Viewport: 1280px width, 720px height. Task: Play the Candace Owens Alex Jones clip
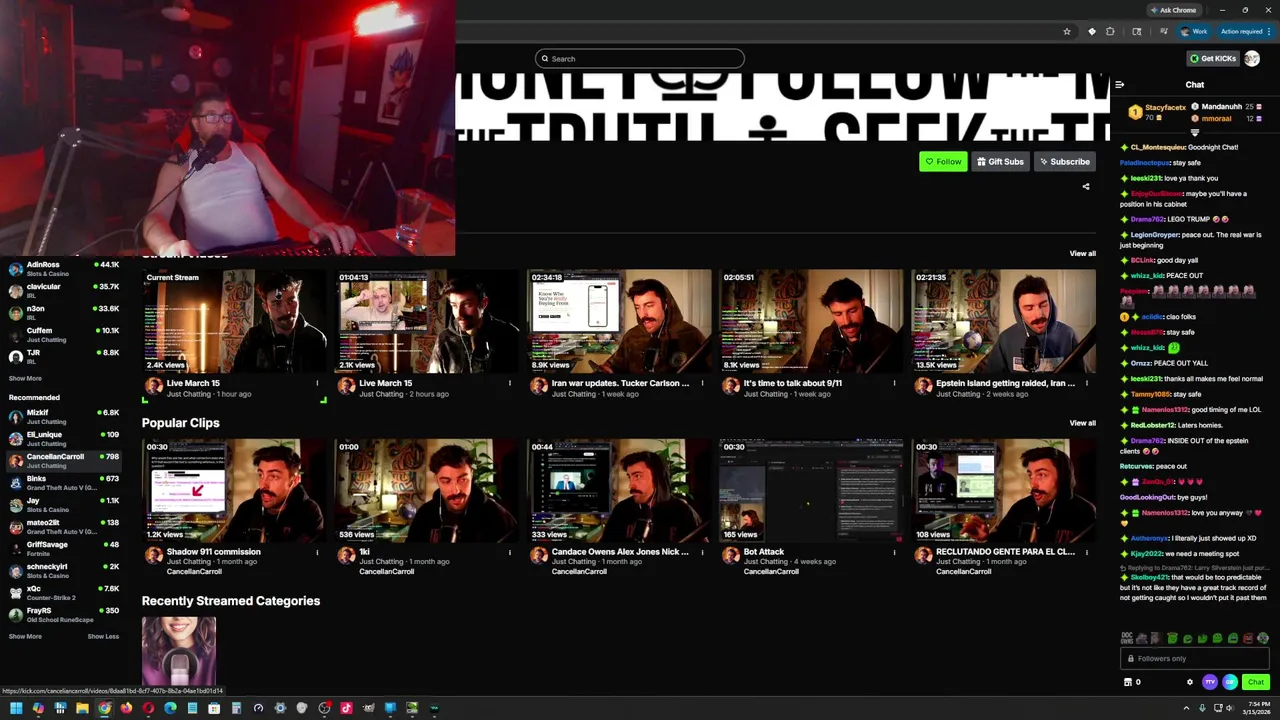pyautogui.click(x=619, y=490)
